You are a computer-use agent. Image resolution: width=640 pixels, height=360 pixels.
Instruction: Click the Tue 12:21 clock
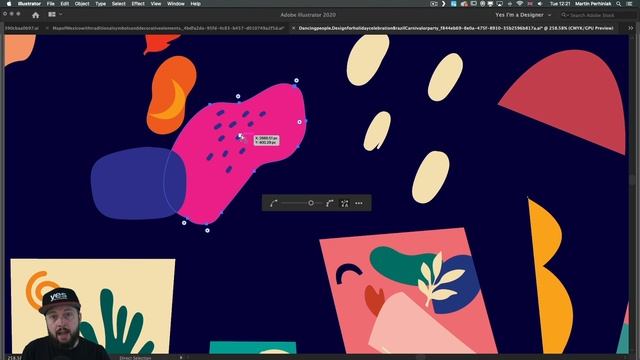click(560, 4)
